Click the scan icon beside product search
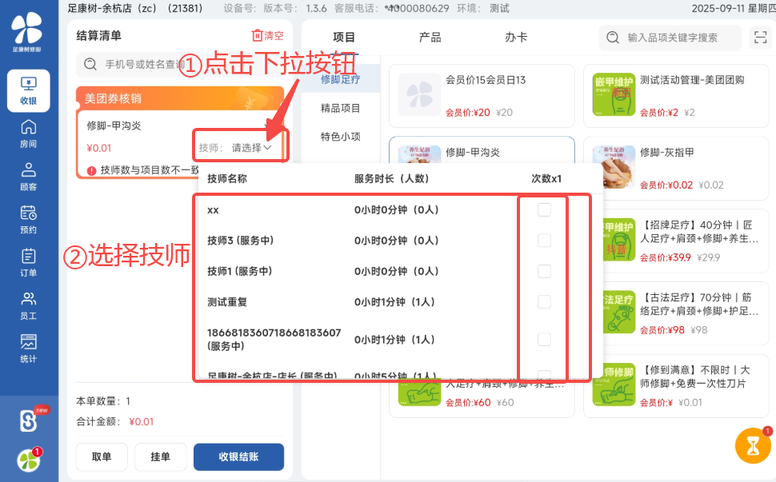The width and height of the screenshot is (776, 482). coord(760,38)
